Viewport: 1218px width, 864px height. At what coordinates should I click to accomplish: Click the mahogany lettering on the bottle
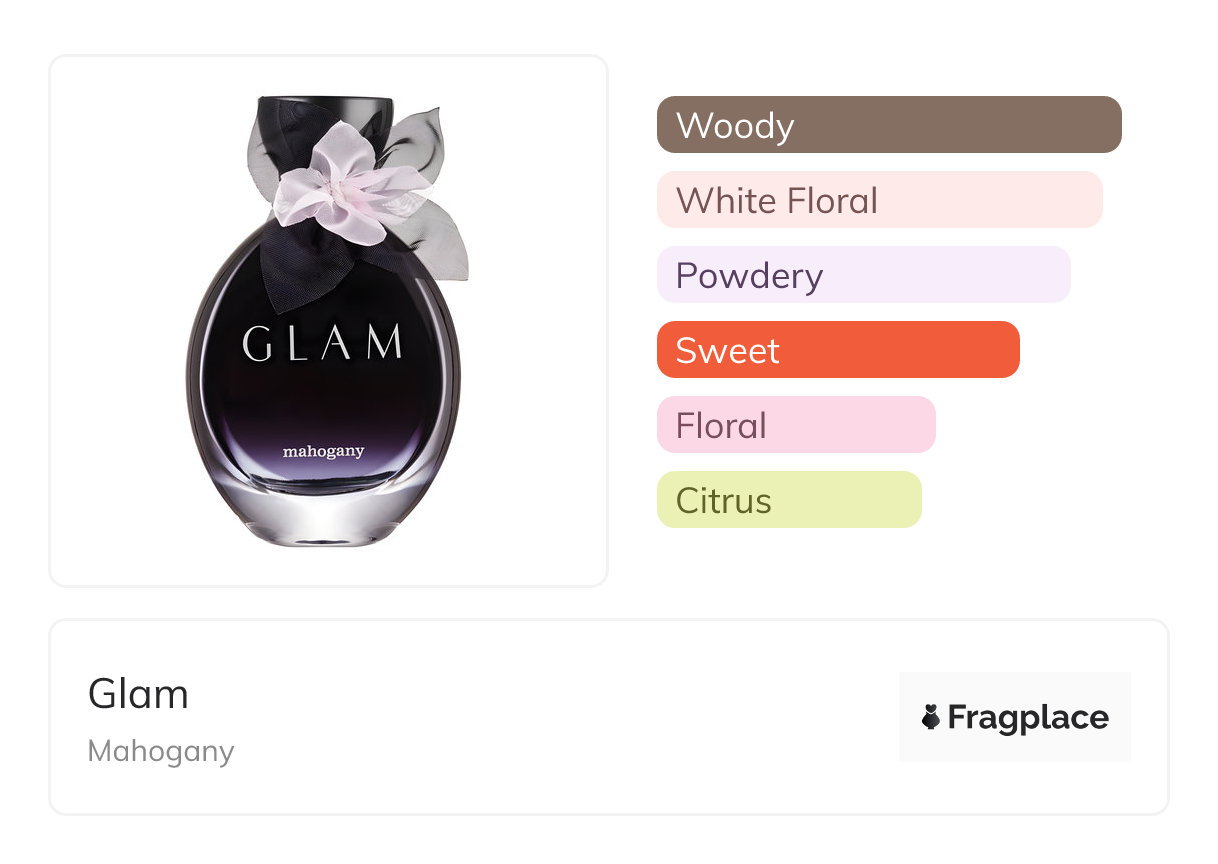323,451
